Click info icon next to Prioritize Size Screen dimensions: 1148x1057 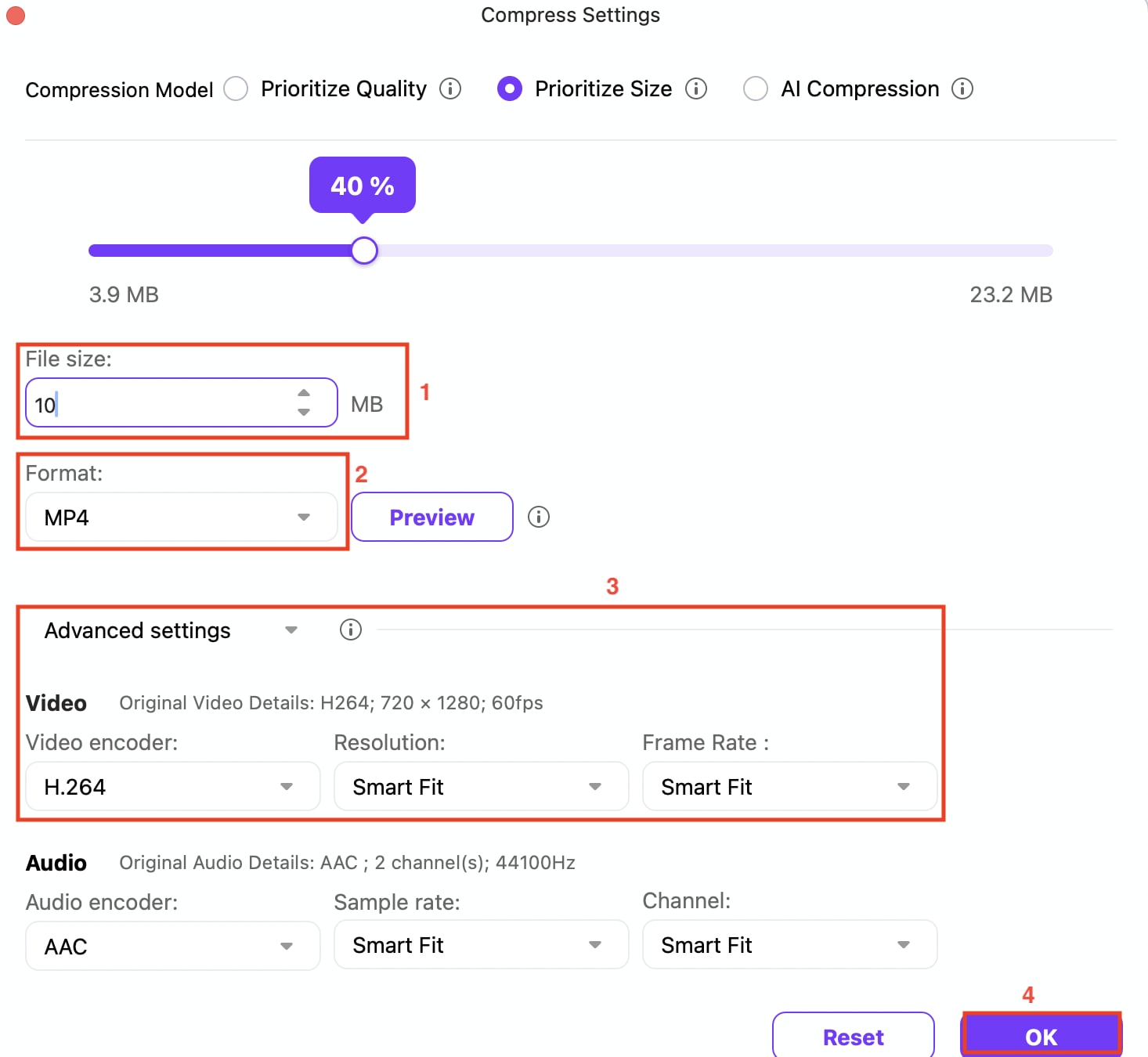point(696,88)
